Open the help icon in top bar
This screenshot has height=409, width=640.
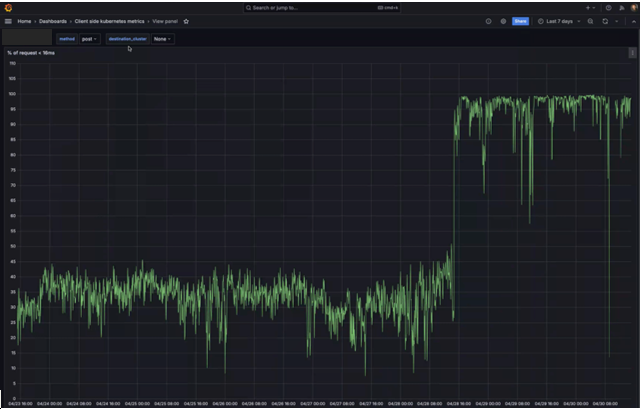(x=608, y=7)
